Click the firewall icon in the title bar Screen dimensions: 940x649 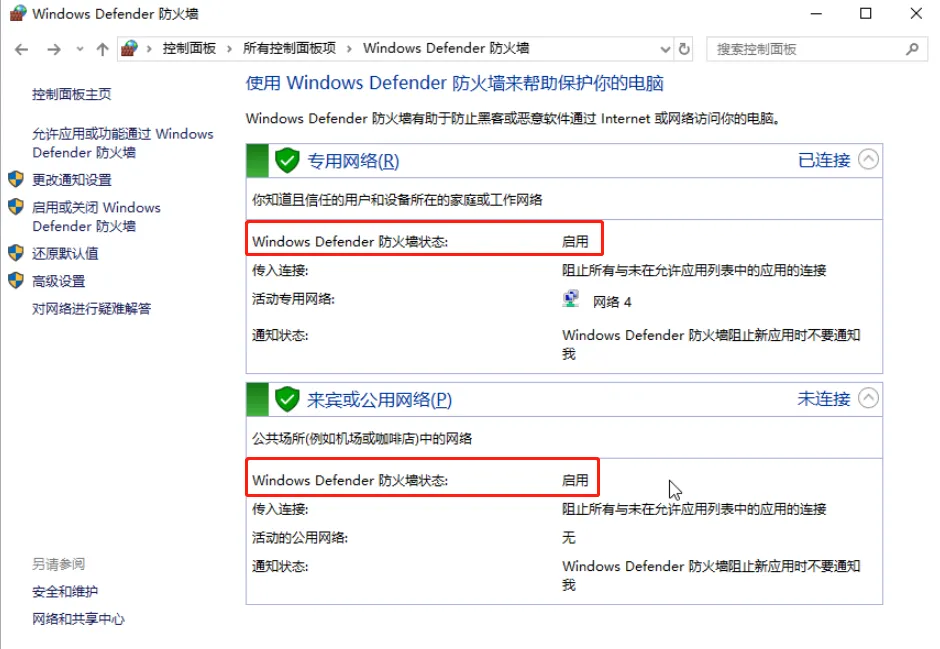click(x=15, y=13)
